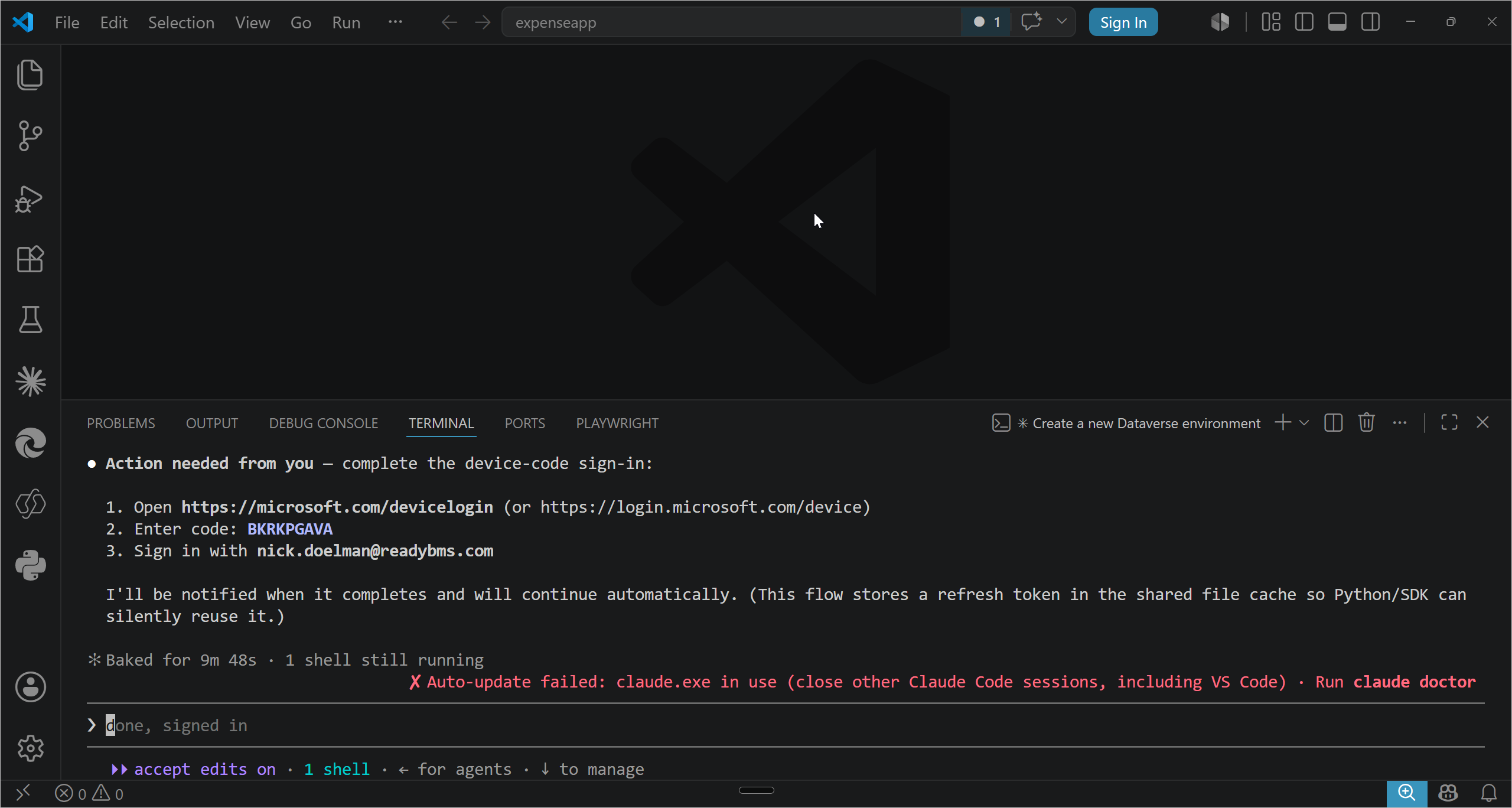Open remote window icon in status bar

coord(23,793)
